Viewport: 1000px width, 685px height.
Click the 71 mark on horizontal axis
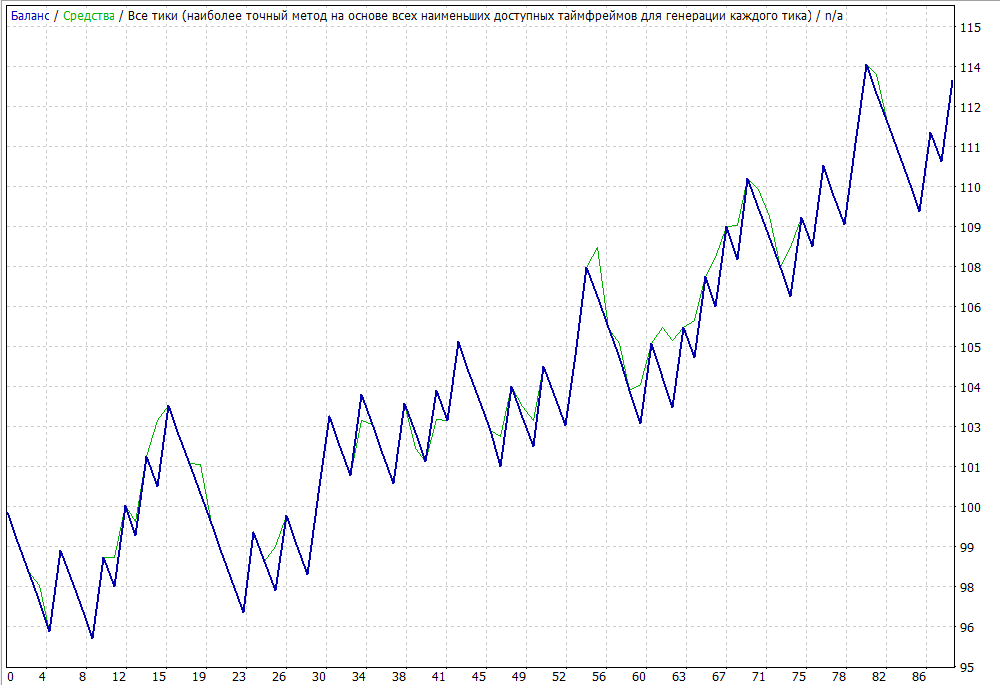759,677
